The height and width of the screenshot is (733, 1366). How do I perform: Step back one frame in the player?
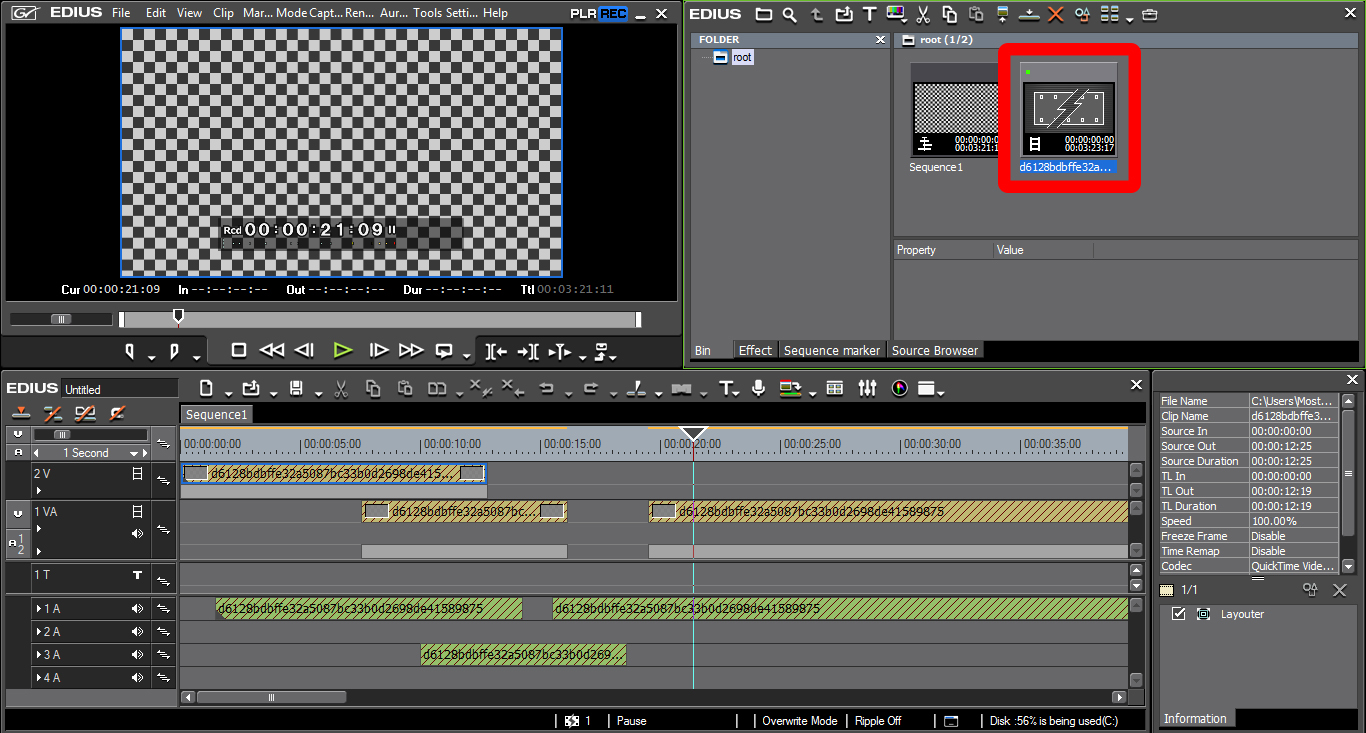(x=305, y=350)
